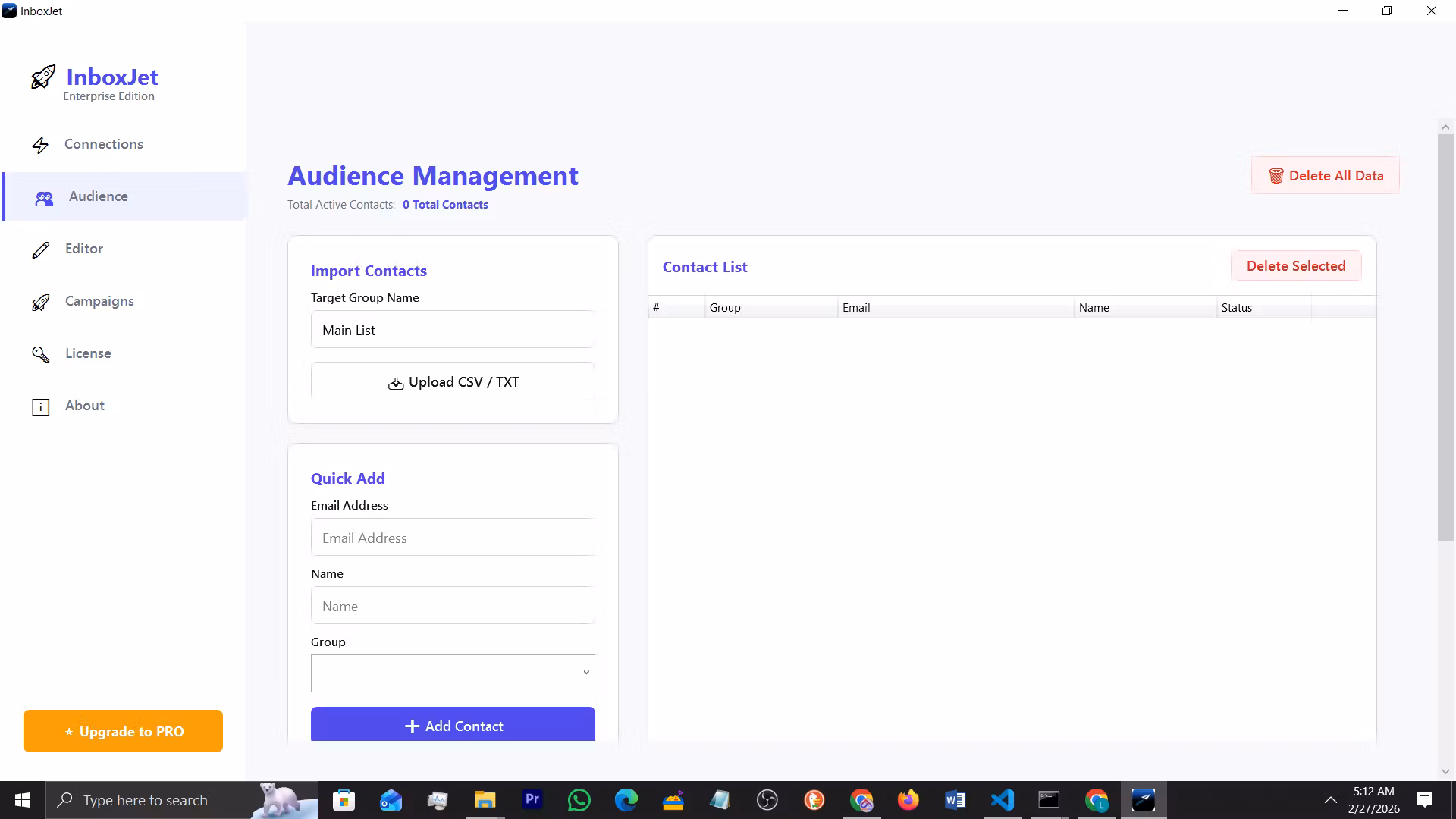
Task: Click the 0 Total Contacts text
Action: click(445, 205)
